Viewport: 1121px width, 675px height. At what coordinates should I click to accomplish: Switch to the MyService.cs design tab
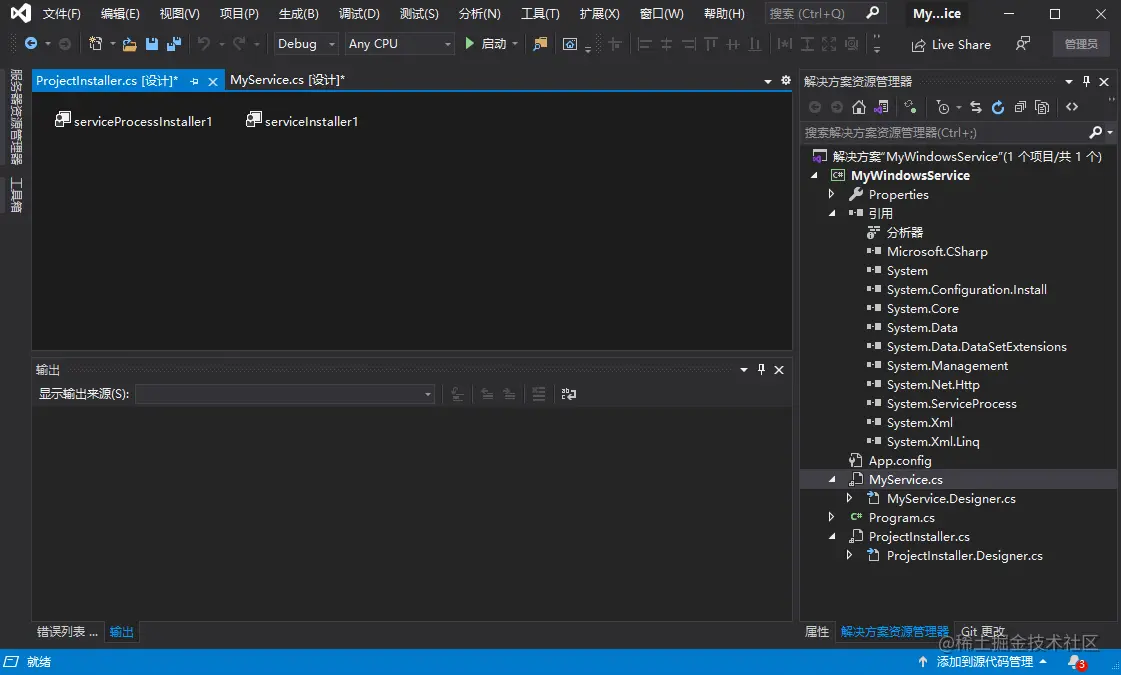coord(287,80)
